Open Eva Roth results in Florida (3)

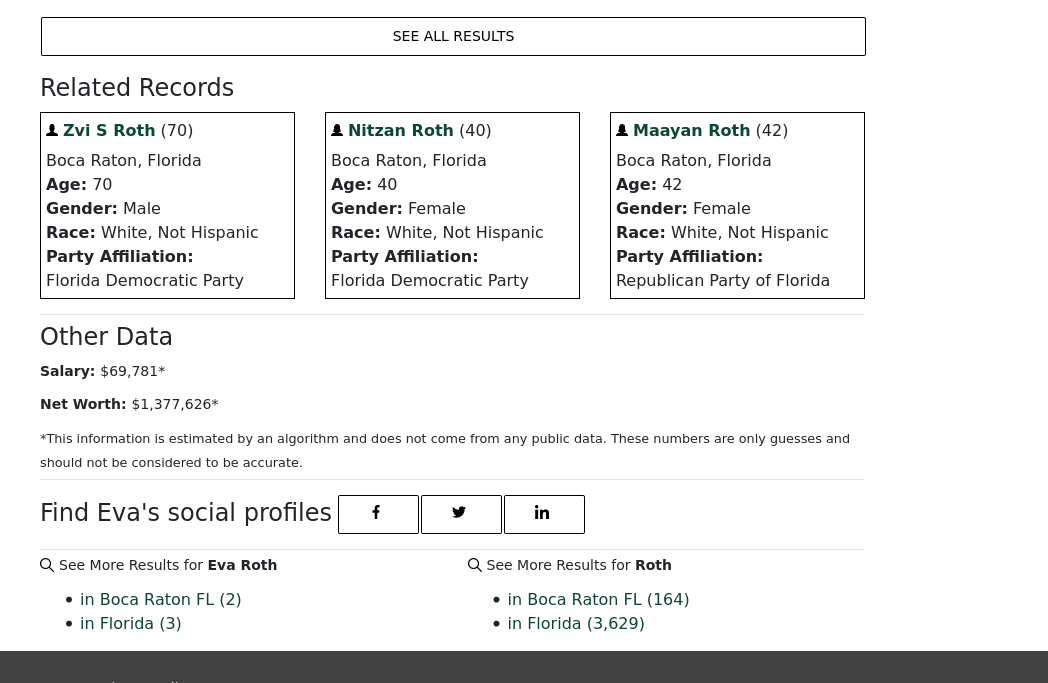(130, 624)
